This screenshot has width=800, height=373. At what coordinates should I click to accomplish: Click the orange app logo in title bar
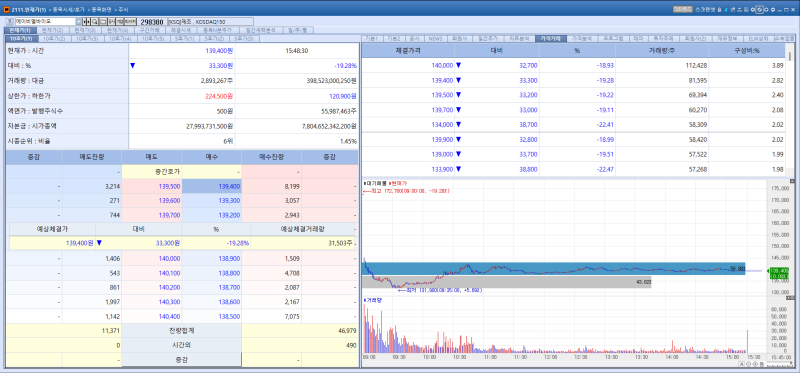[6, 9]
